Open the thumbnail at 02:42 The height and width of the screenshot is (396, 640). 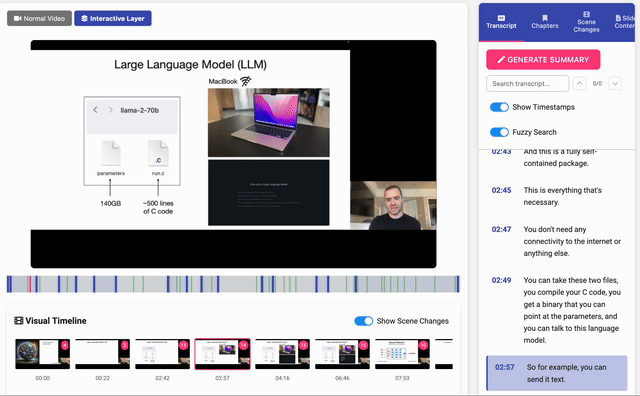click(162, 354)
